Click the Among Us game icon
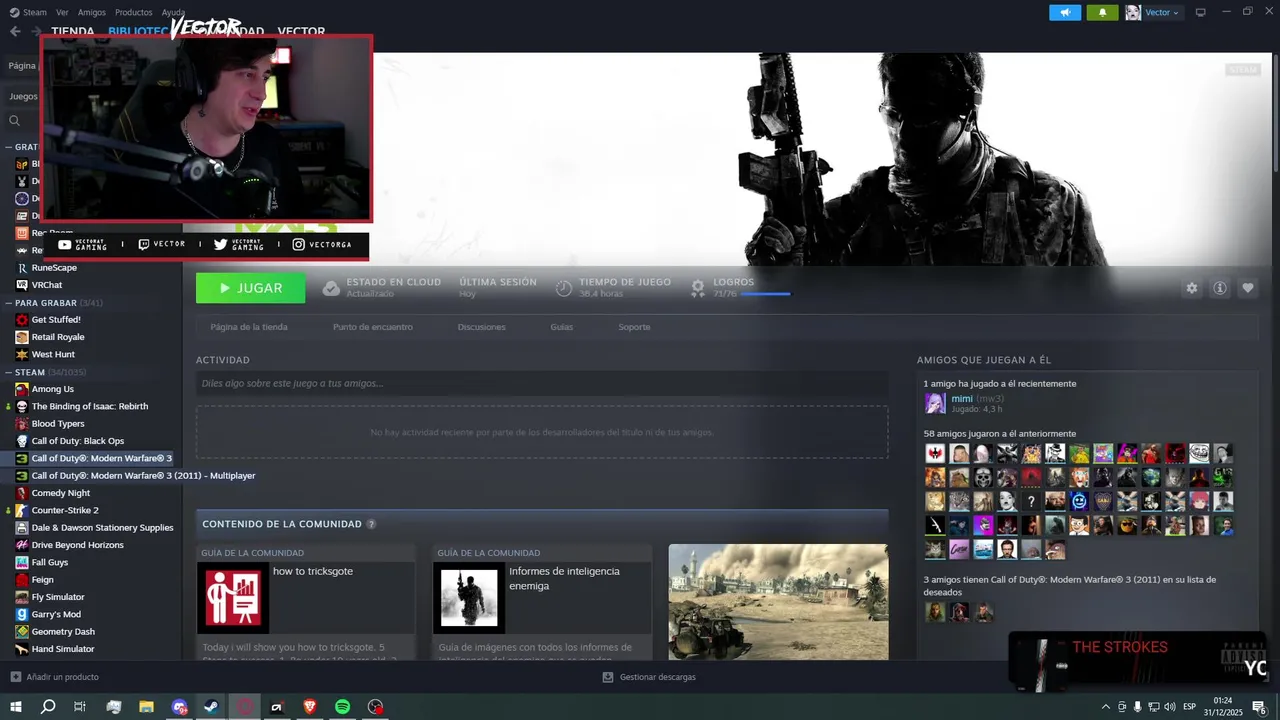This screenshot has width=1280, height=720. point(22,389)
